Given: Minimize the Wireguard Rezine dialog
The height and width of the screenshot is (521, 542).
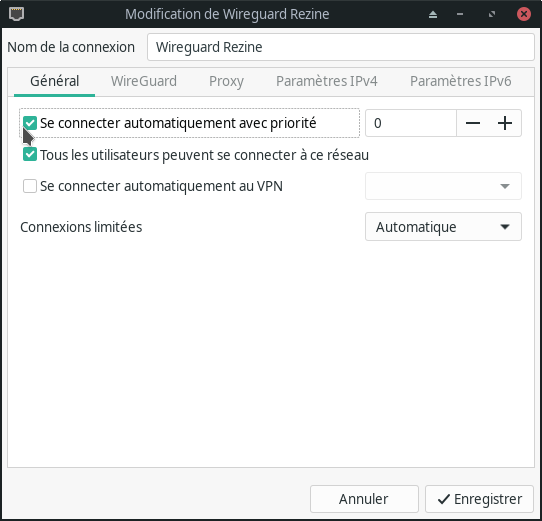Looking at the screenshot, I should [460, 15].
